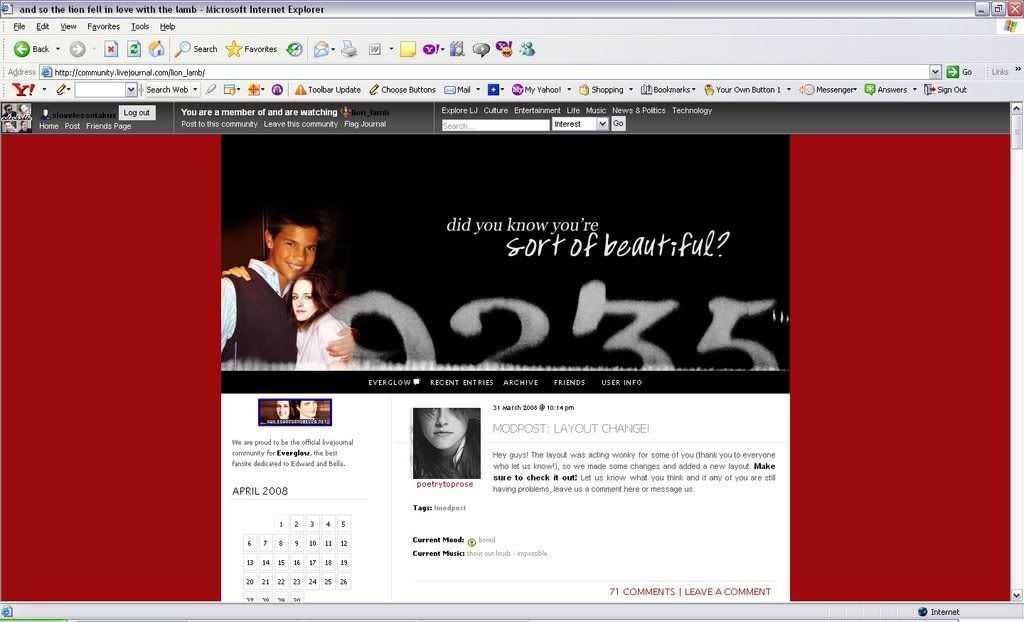1024x622 pixels.
Task: Click the Discuss speech bubble icon
Action: (x=481, y=50)
